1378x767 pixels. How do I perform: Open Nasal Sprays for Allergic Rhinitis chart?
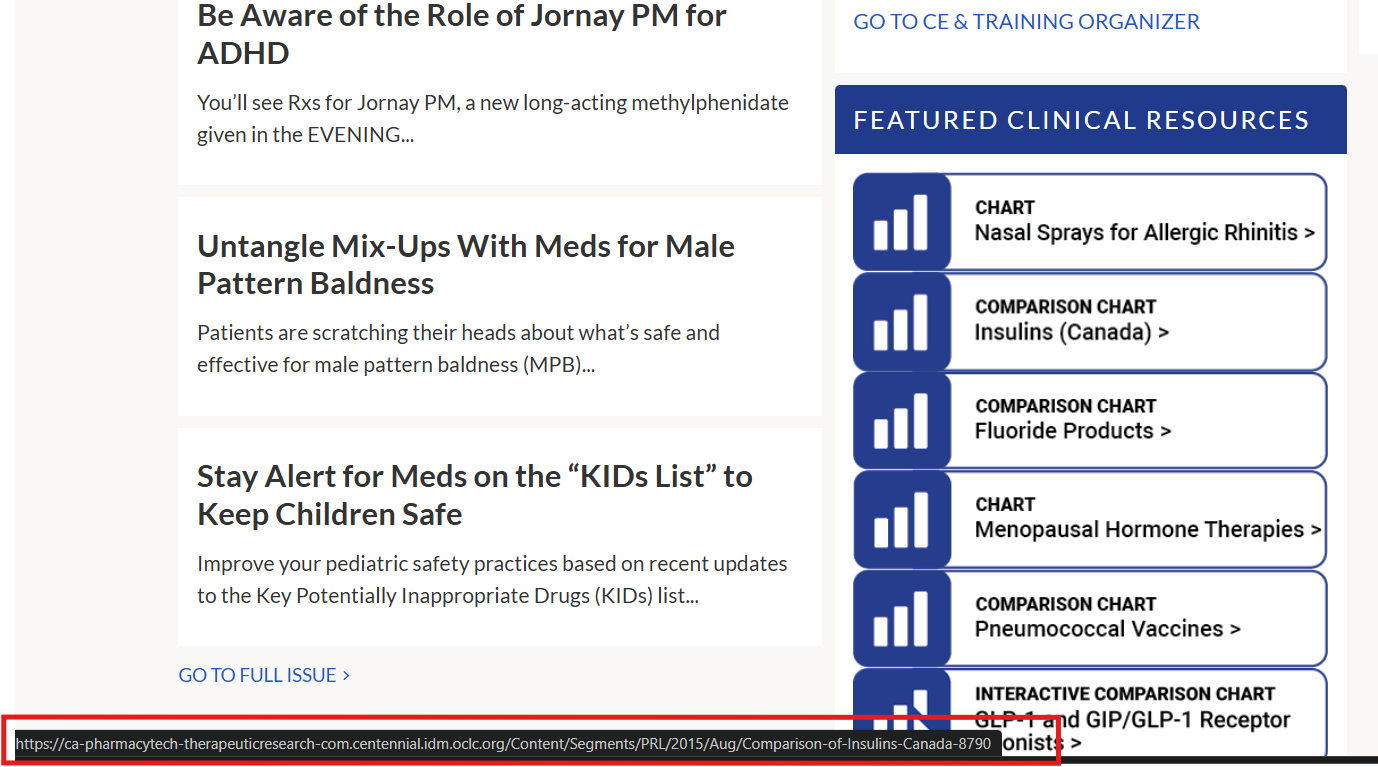pos(1144,233)
